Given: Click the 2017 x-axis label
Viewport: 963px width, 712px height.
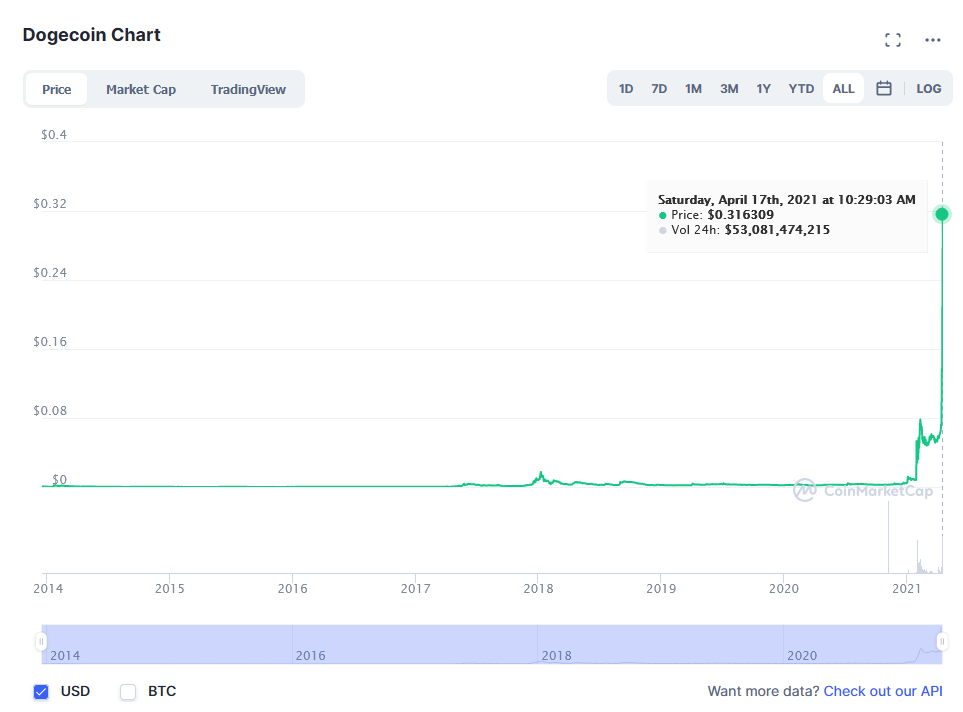Looking at the screenshot, I should tap(415, 589).
